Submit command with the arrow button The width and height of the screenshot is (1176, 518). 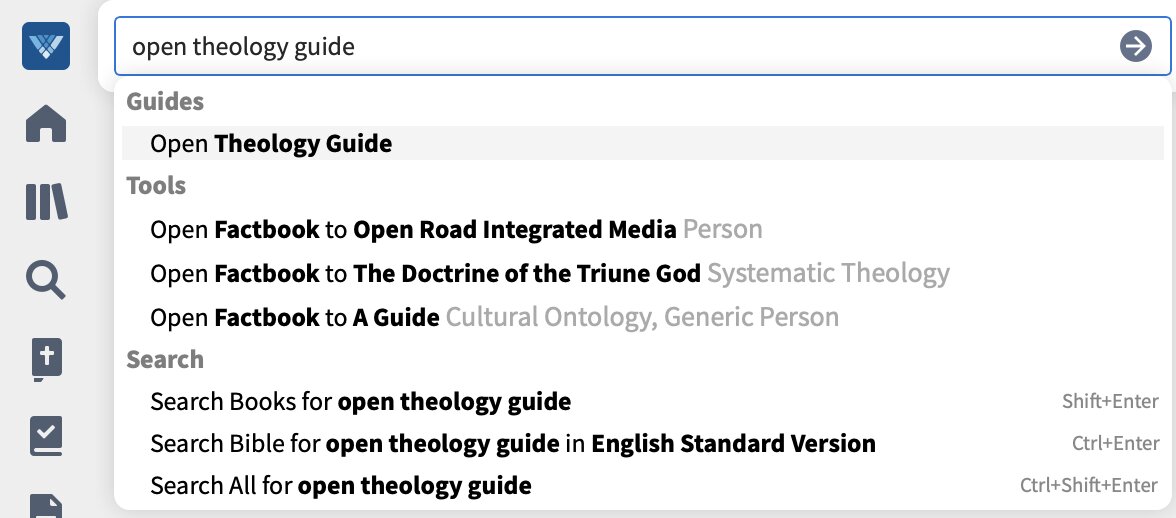coord(1136,46)
